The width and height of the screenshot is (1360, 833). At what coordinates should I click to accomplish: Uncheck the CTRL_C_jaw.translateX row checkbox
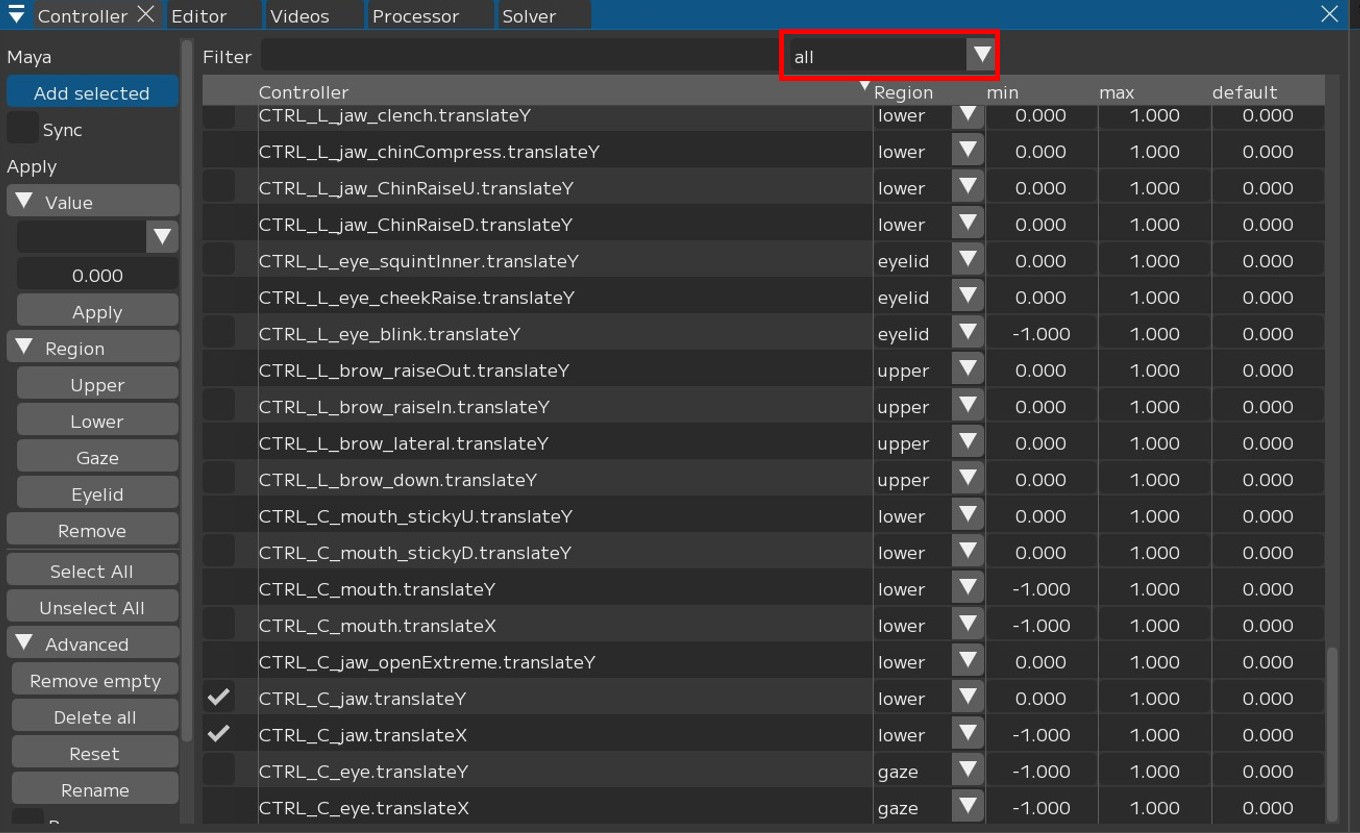[x=219, y=735]
